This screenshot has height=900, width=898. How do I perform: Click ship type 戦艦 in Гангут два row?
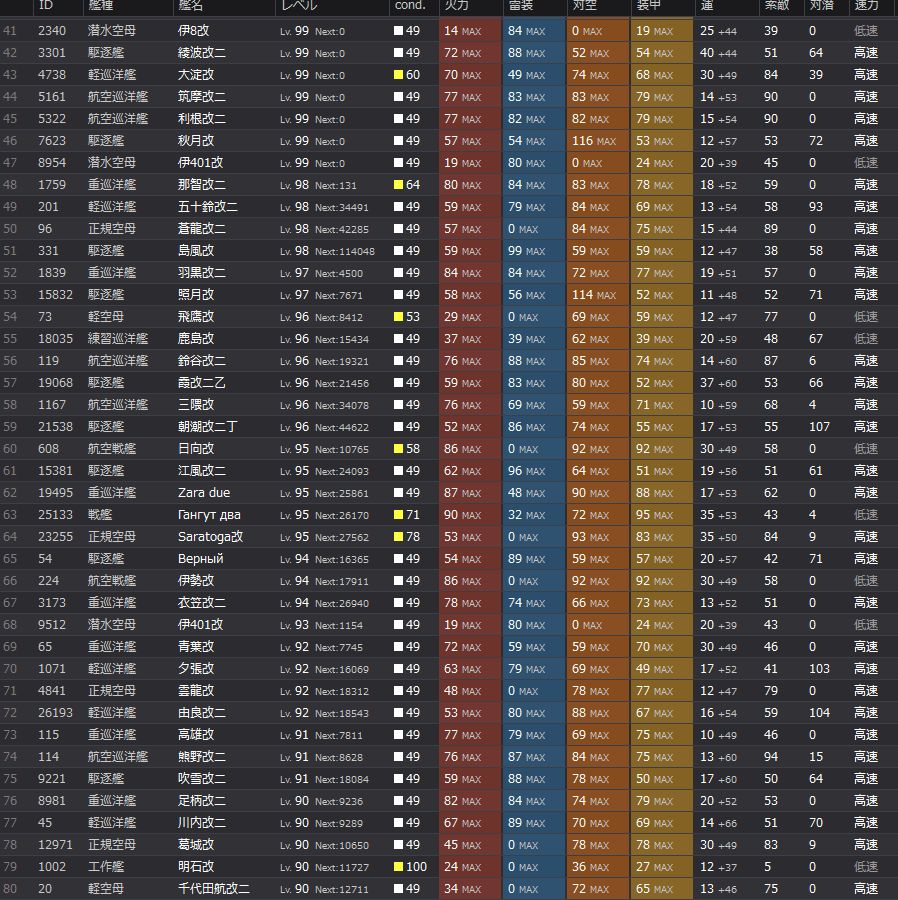100,515
